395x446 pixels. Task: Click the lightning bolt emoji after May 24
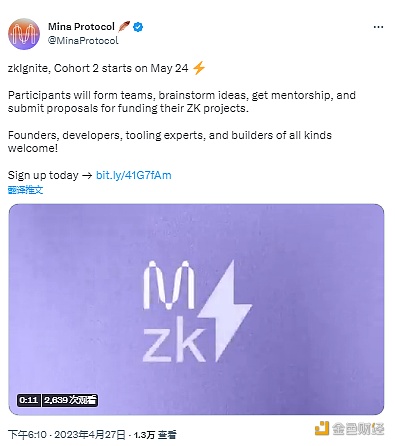(x=199, y=68)
